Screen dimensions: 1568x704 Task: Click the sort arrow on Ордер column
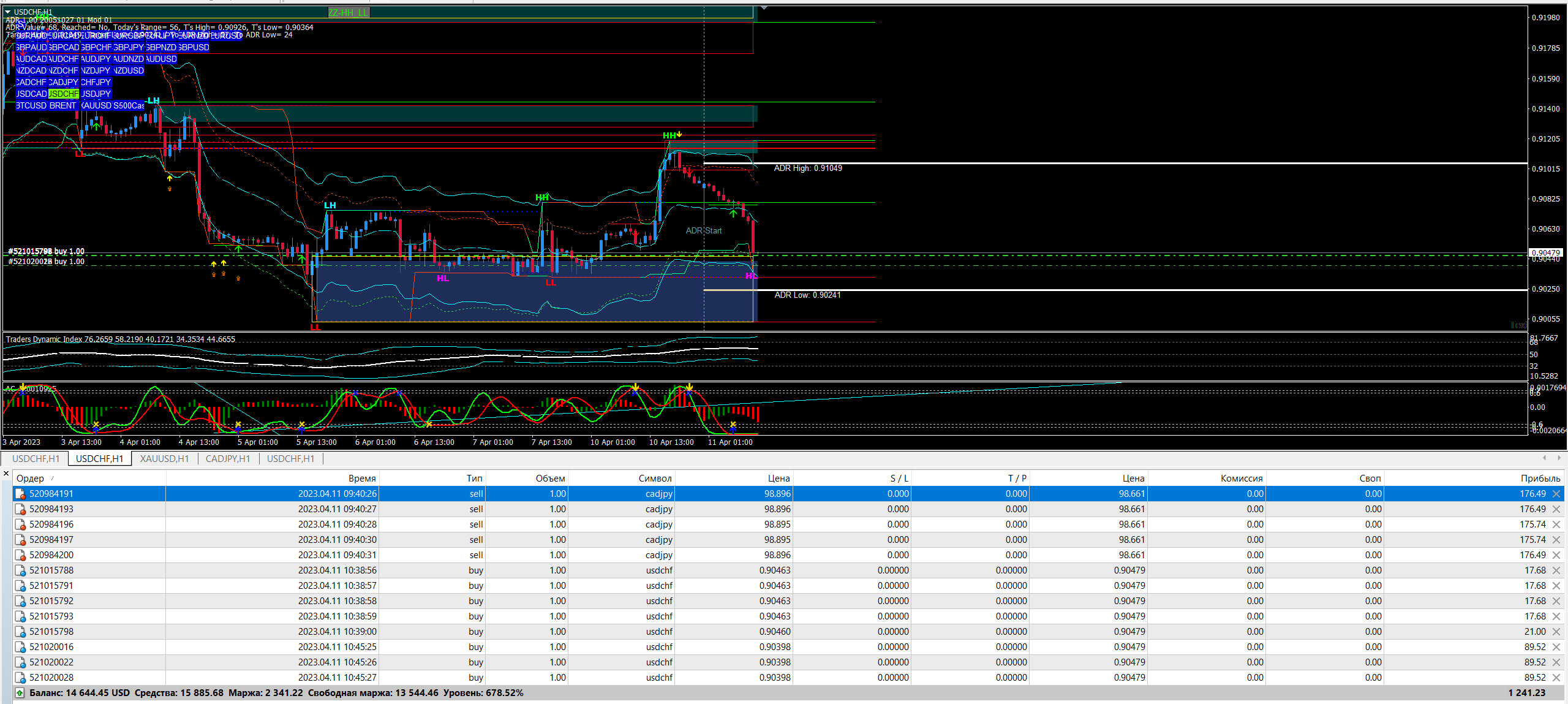pos(52,478)
